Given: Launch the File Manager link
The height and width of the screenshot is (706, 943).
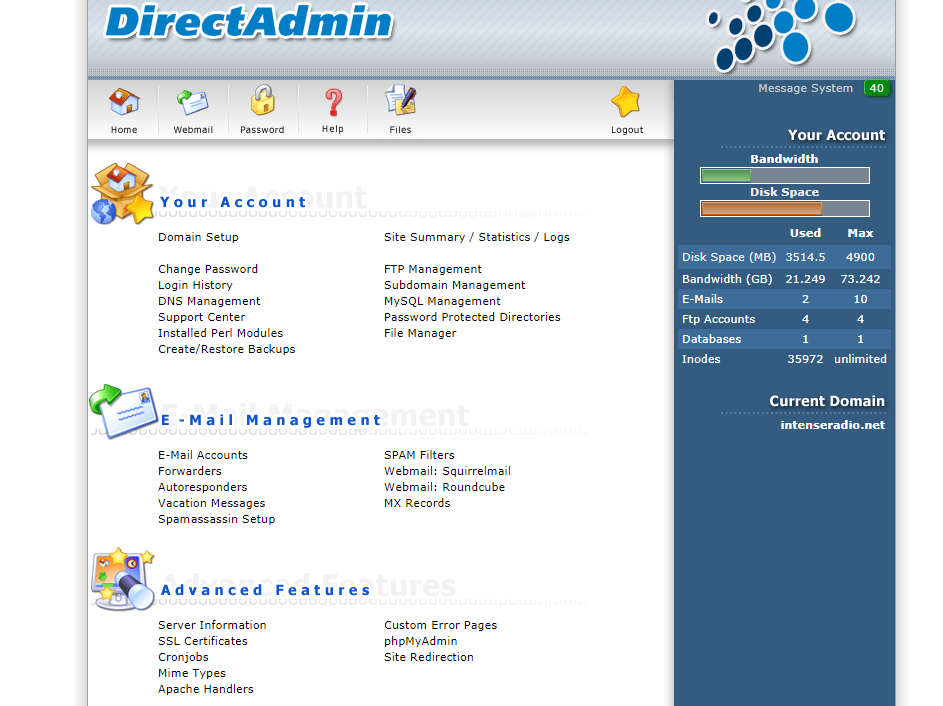Looking at the screenshot, I should pyautogui.click(x=420, y=333).
